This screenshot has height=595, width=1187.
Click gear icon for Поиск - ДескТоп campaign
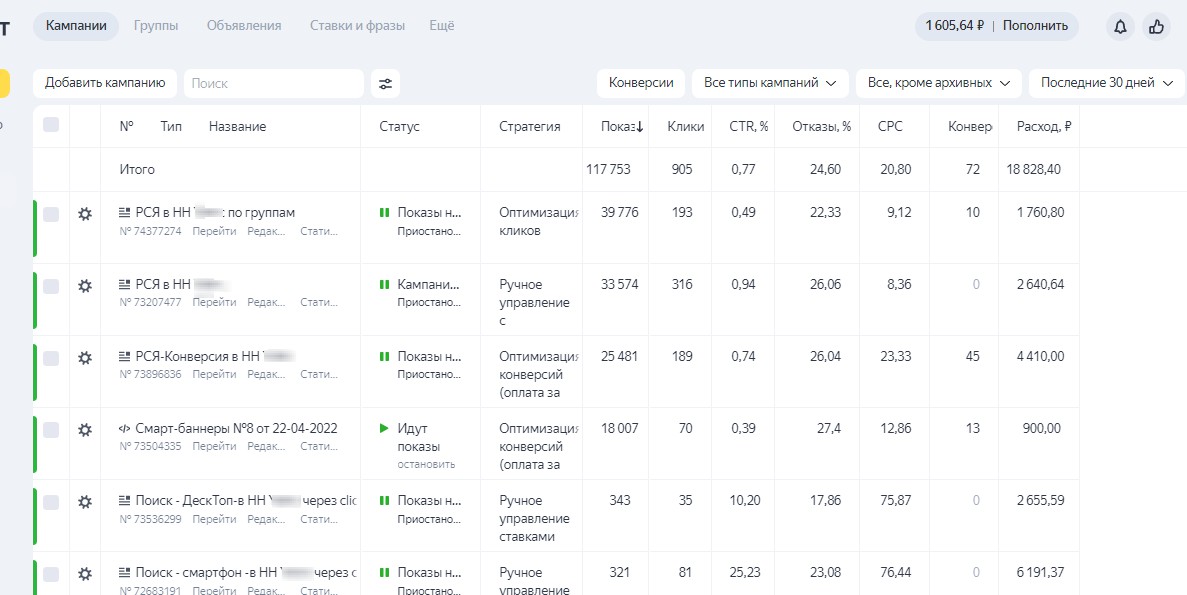pos(85,501)
